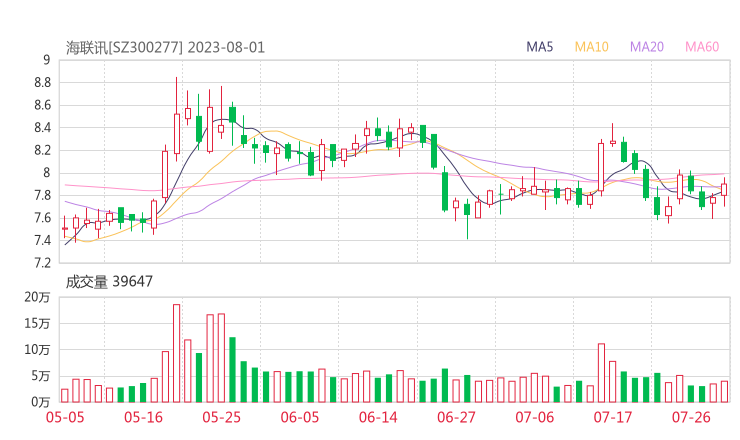Click the 06-05 date axis label
This screenshot has width=740, height=440.
(x=300, y=417)
